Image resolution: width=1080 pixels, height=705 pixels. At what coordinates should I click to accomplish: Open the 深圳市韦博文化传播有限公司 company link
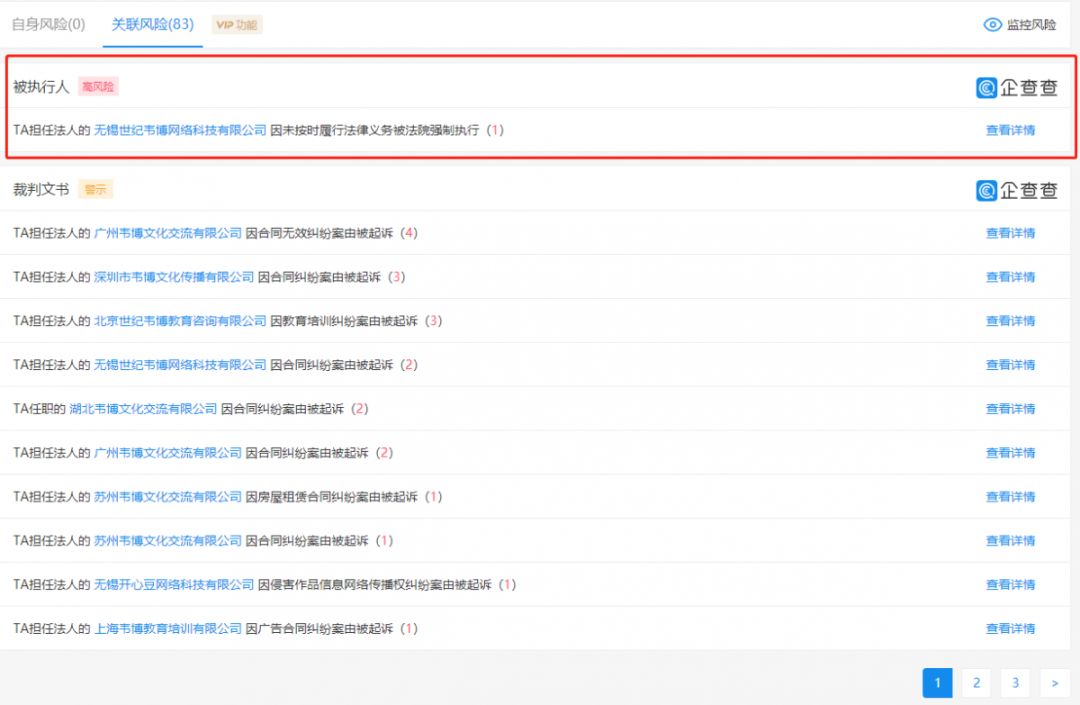coord(174,277)
